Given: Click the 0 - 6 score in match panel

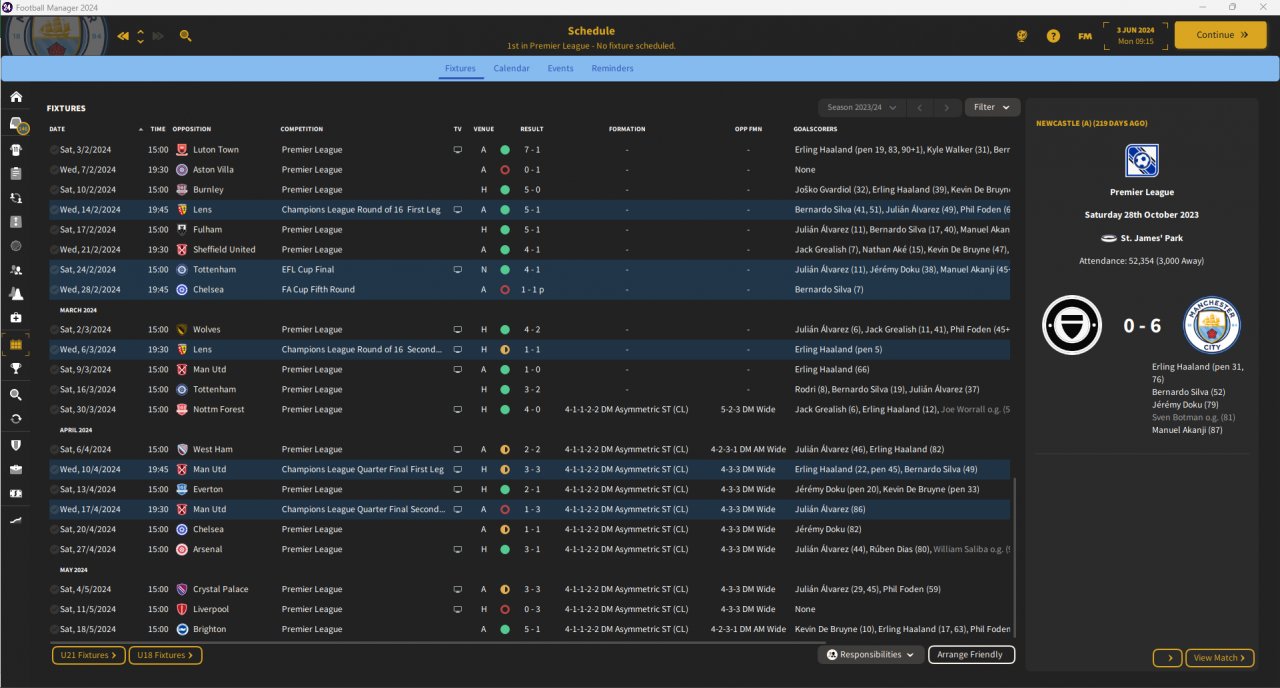Looking at the screenshot, I should (1142, 326).
